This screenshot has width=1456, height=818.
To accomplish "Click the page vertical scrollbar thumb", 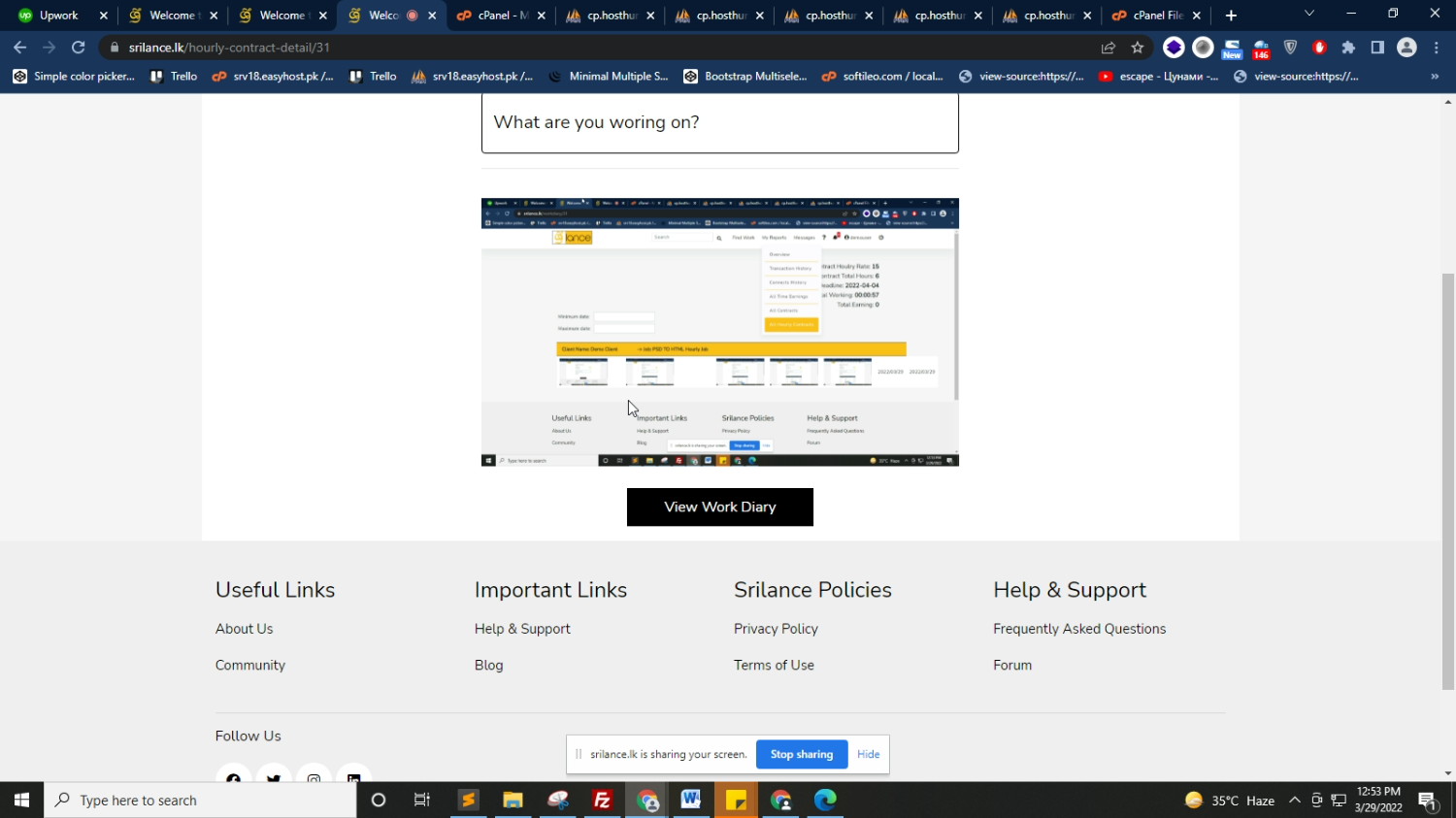I will 1448,480.
